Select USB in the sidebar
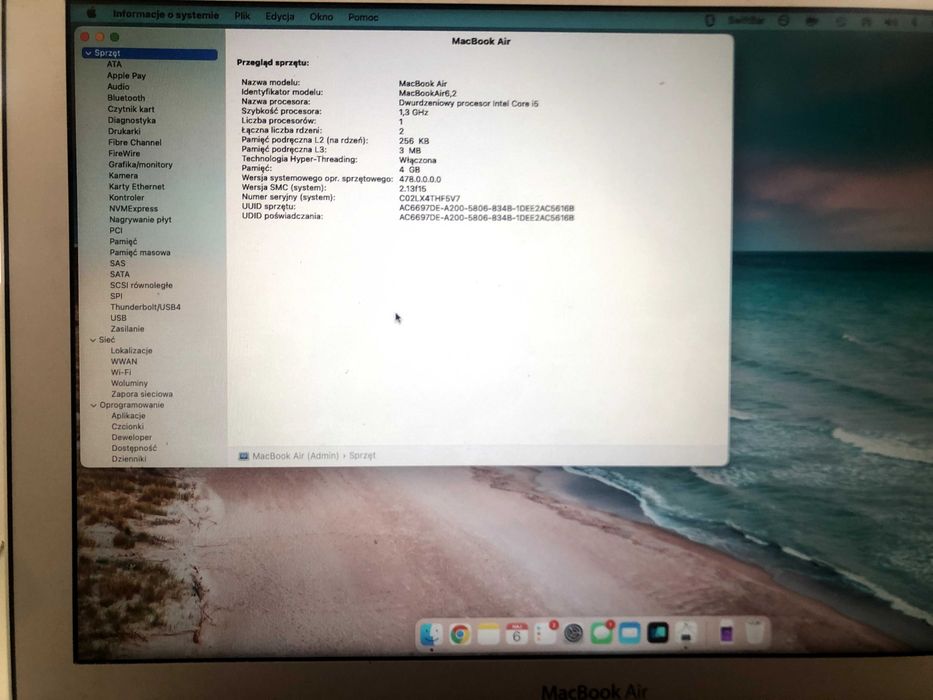This screenshot has width=933, height=700. pyautogui.click(x=118, y=318)
